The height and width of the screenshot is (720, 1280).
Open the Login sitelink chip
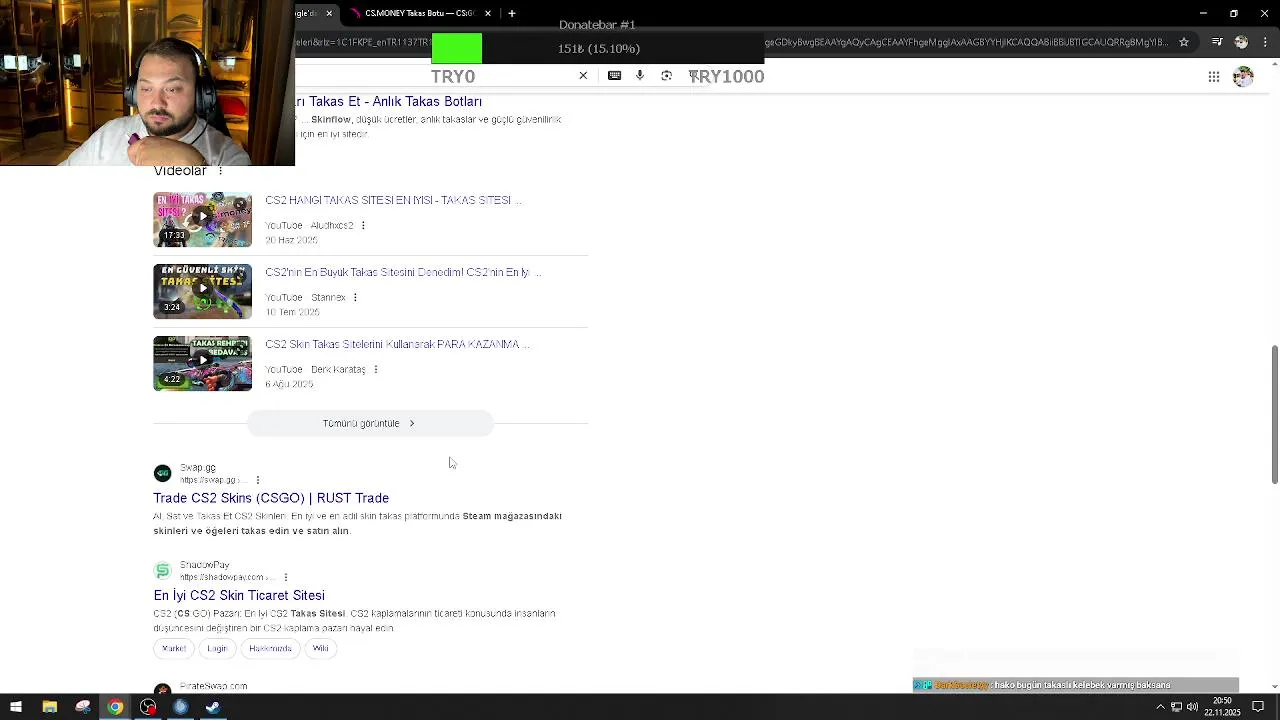click(217, 648)
